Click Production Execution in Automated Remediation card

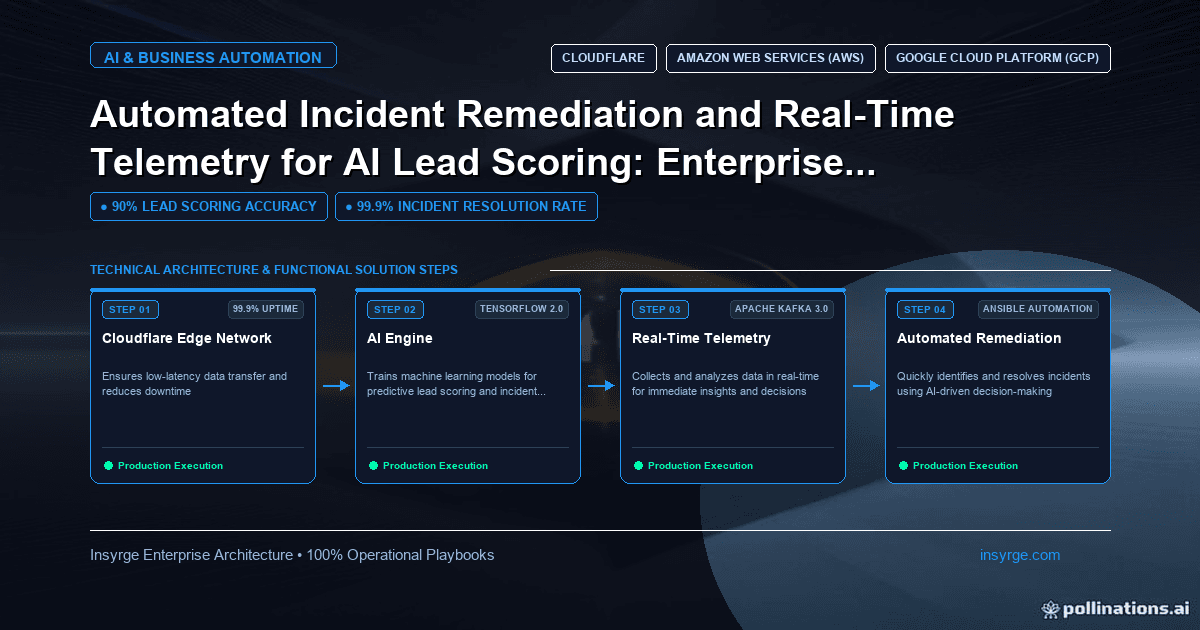[x=965, y=466]
